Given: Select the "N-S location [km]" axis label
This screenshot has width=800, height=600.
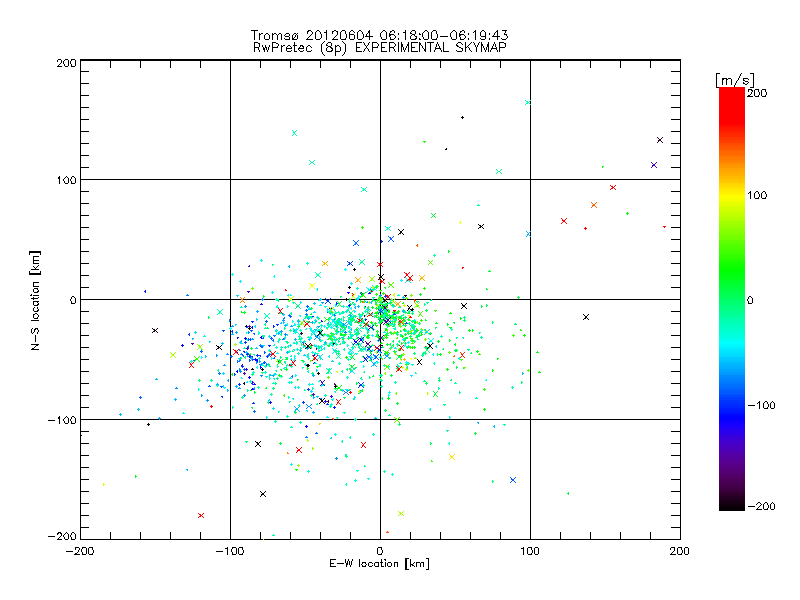Looking at the screenshot, I should tap(35, 301).
